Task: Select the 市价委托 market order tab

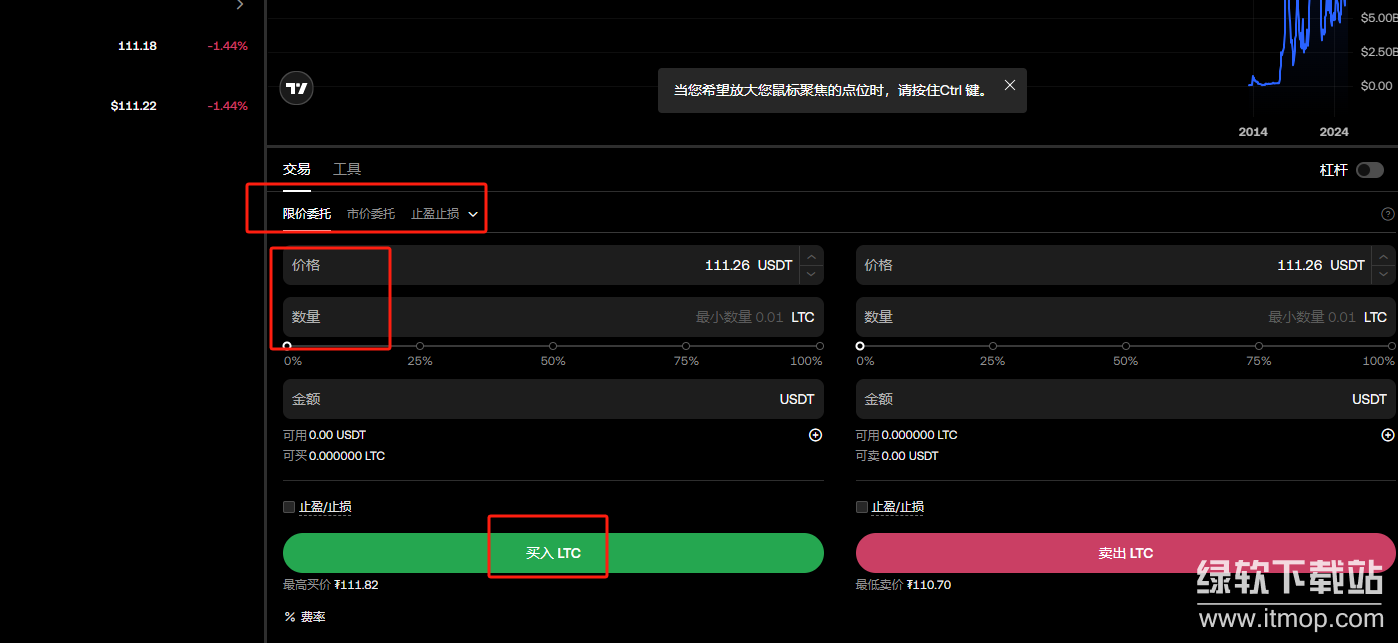Action: tap(371, 214)
